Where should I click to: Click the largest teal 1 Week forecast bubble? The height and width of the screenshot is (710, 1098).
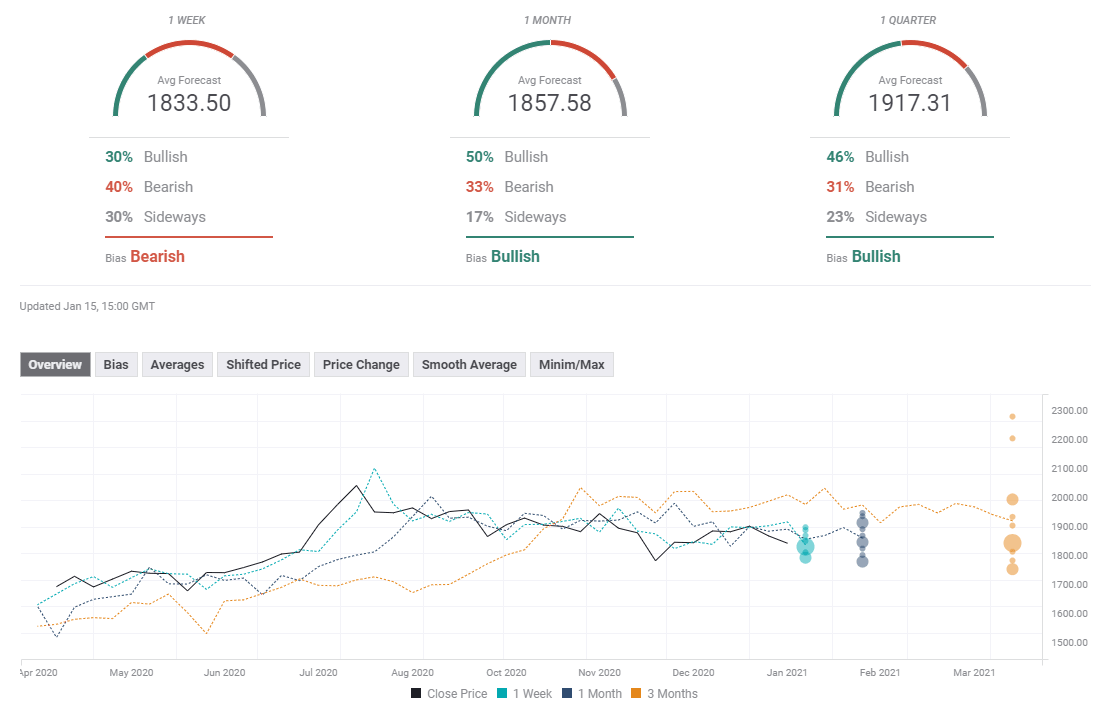pos(805,546)
